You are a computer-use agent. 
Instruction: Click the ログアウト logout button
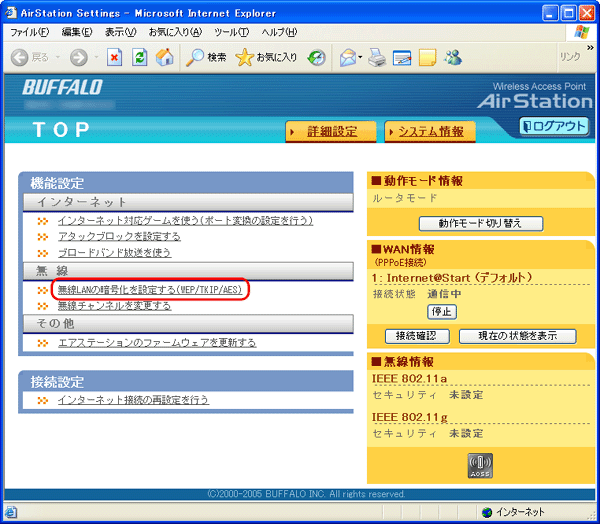[555, 126]
